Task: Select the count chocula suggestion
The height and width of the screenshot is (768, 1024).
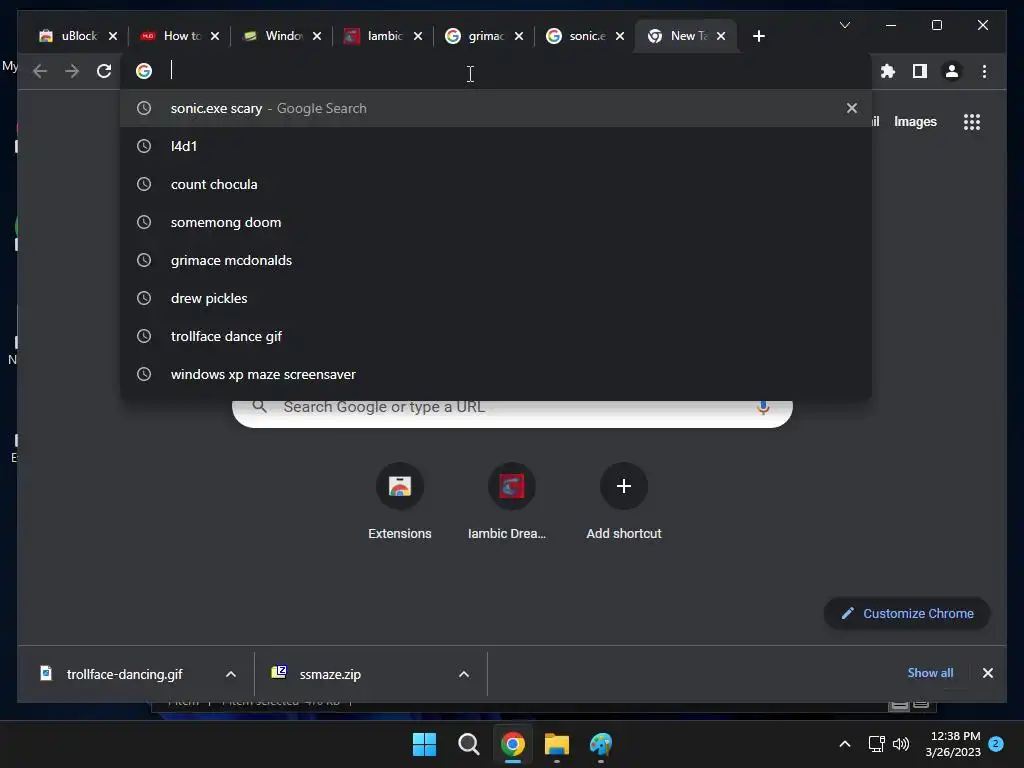Action: click(496, 184)
